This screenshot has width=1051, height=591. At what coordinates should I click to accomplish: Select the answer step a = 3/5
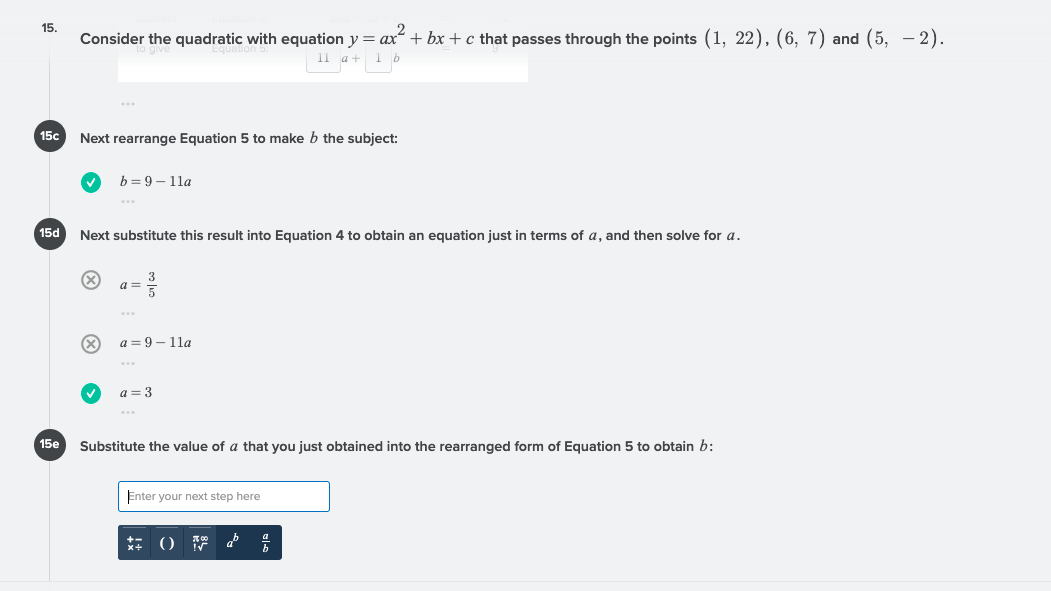coord(137,284)
